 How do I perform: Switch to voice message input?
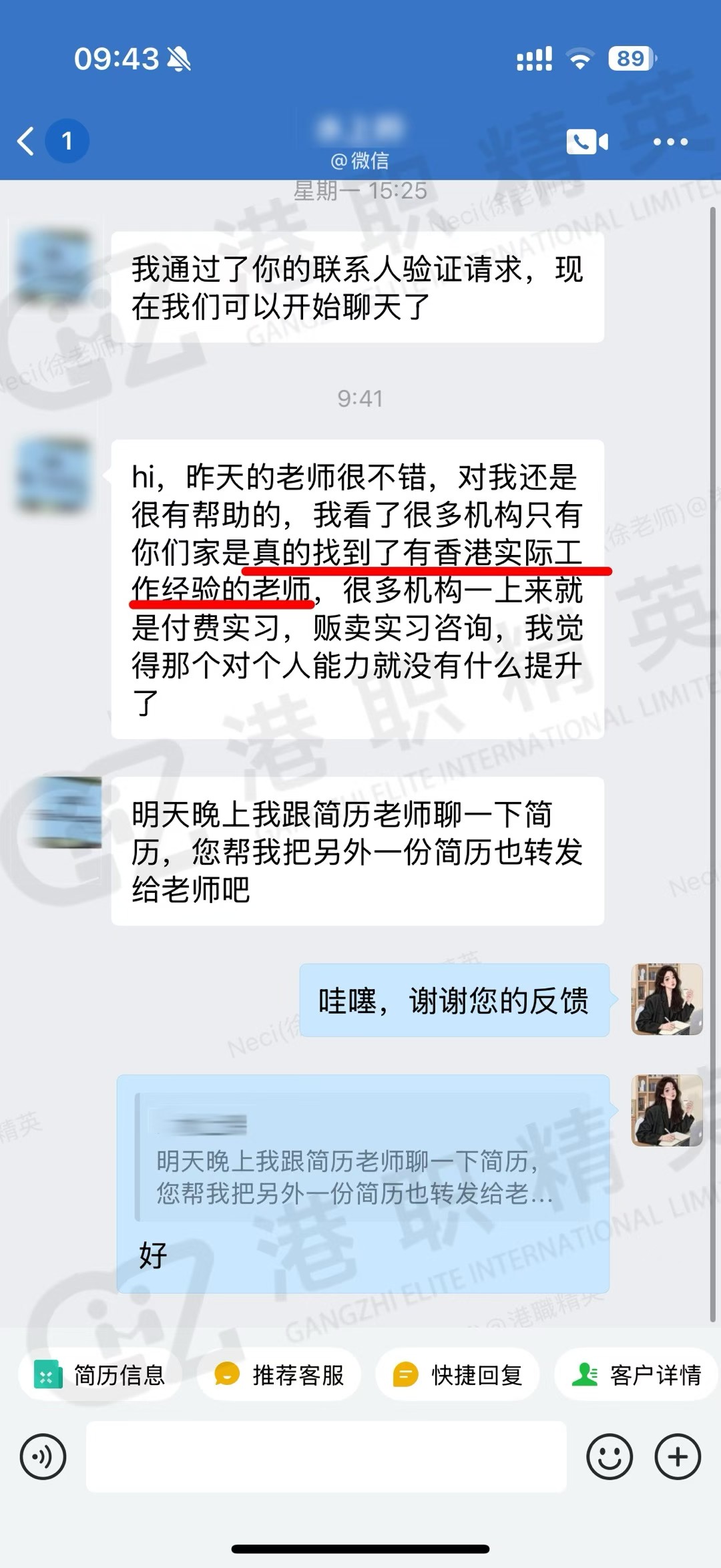43,1456
